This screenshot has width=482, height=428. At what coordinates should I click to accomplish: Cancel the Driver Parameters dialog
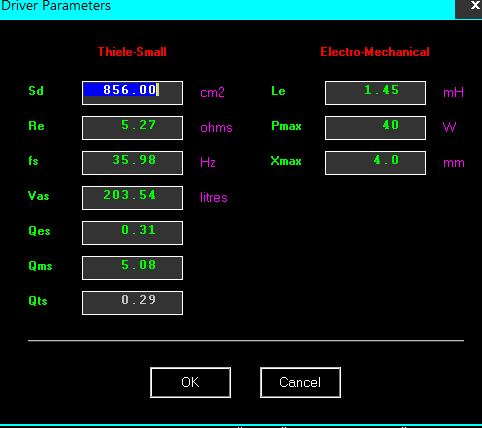pyautogui.click(x=300, y=382)
